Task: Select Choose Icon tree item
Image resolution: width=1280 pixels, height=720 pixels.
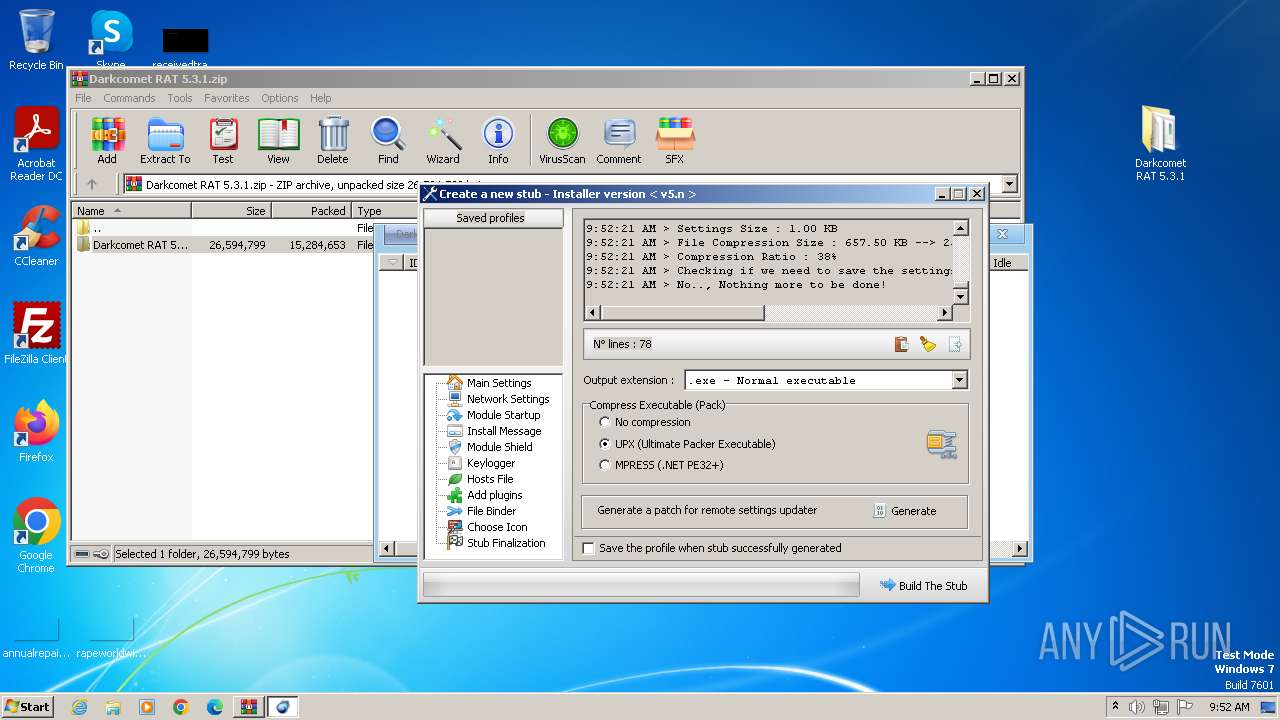Action: 497,527
